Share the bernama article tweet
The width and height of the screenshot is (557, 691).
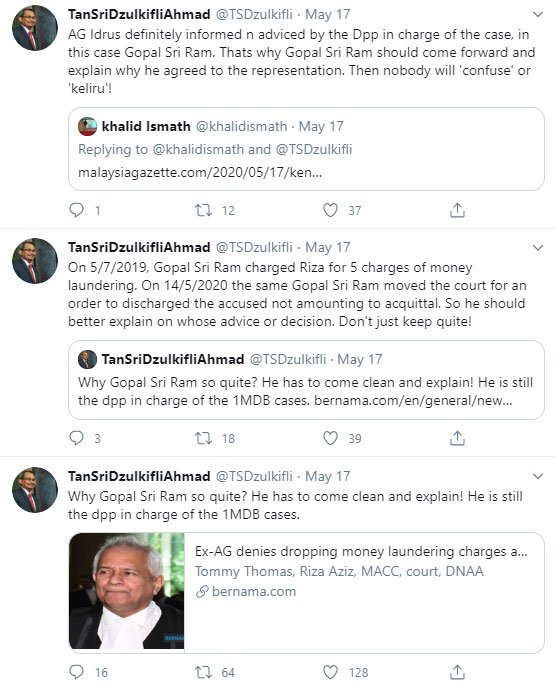[x=457, y=672]
